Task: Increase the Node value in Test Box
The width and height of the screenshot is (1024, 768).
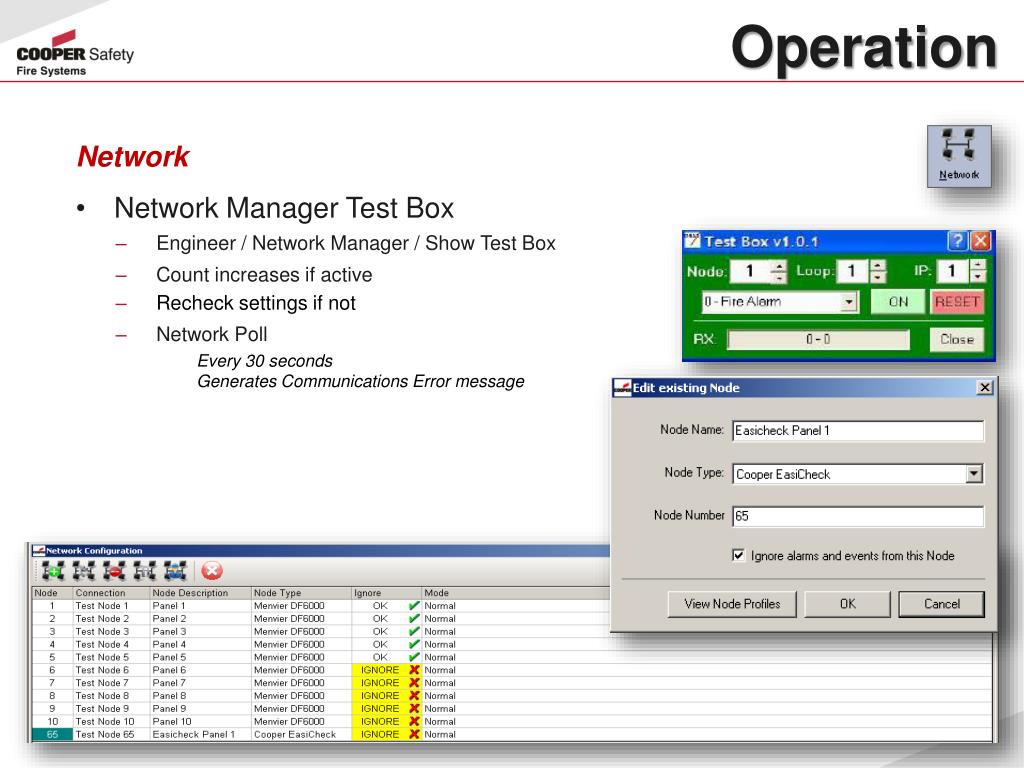Action: click(x=778, y=265)
